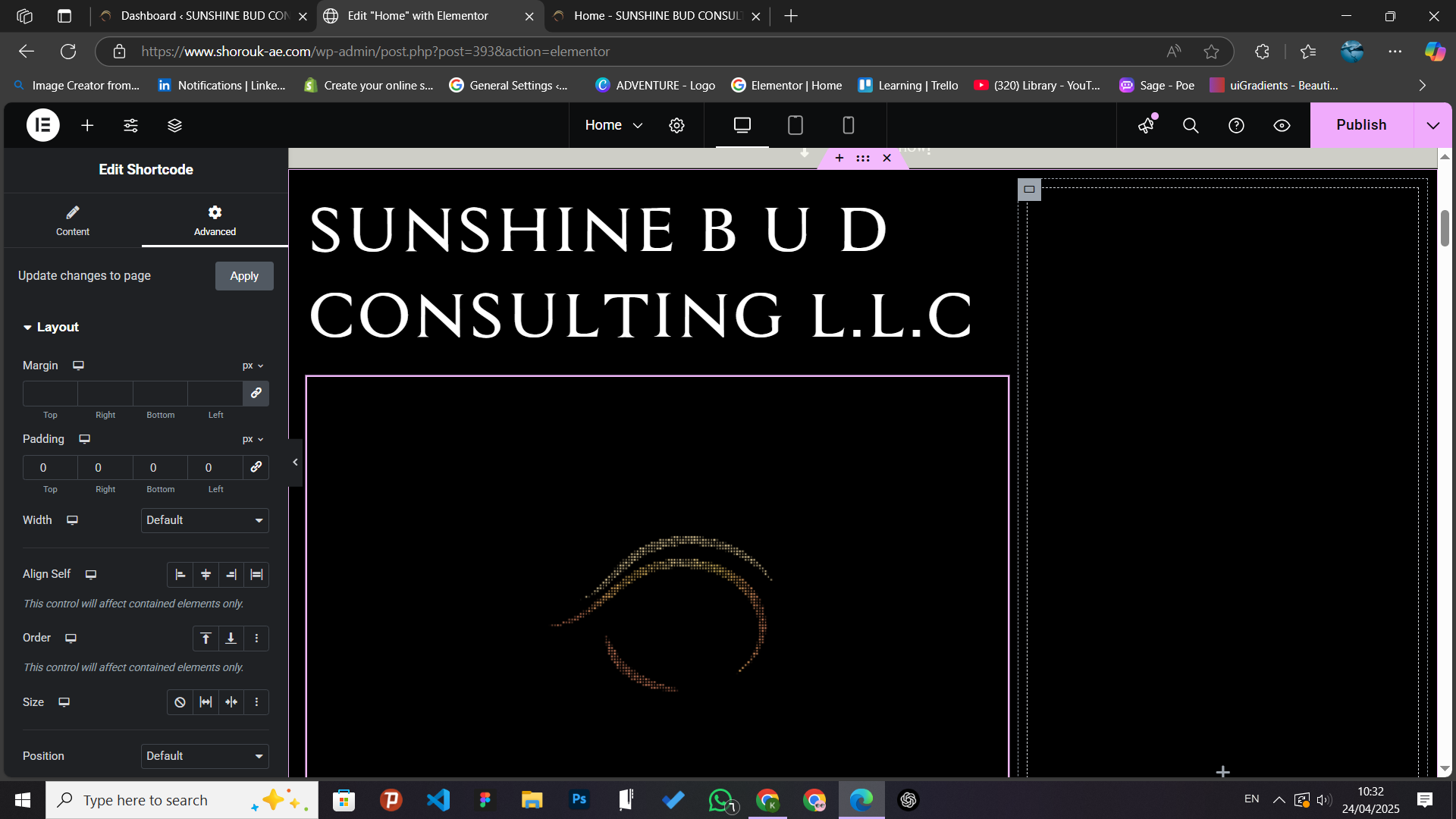Click the Margin Top input field
The image size is (1456, 819).
[50, 393]
